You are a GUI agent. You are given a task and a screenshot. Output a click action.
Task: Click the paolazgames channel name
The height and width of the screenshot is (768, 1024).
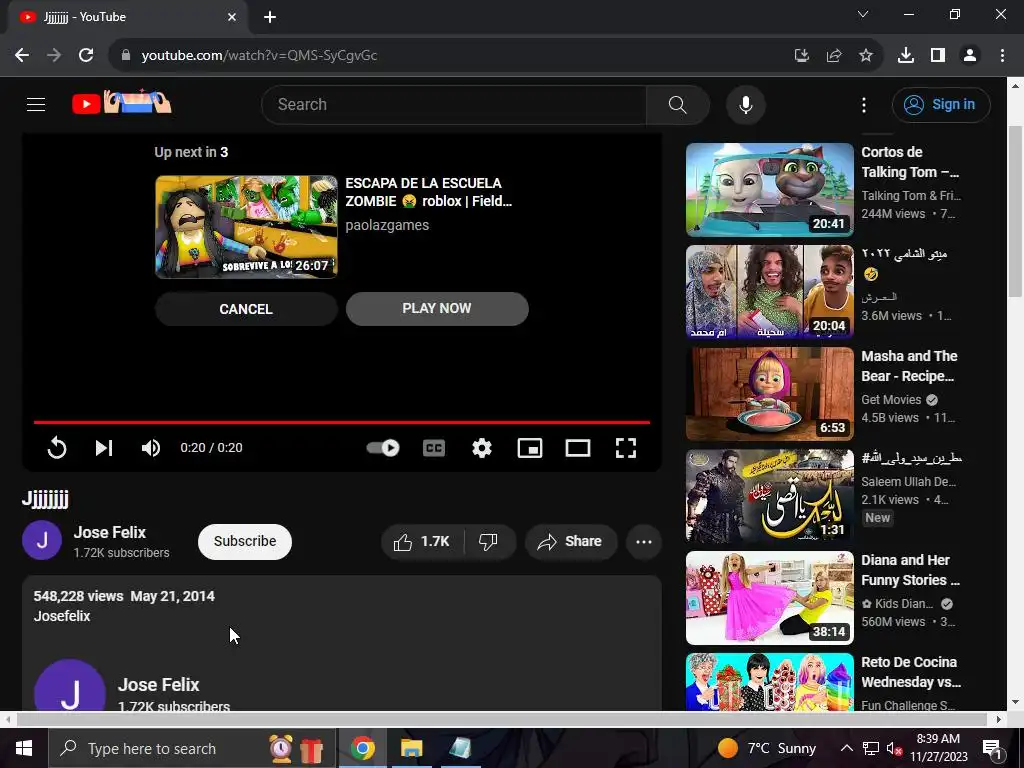(x=387, y=225)
